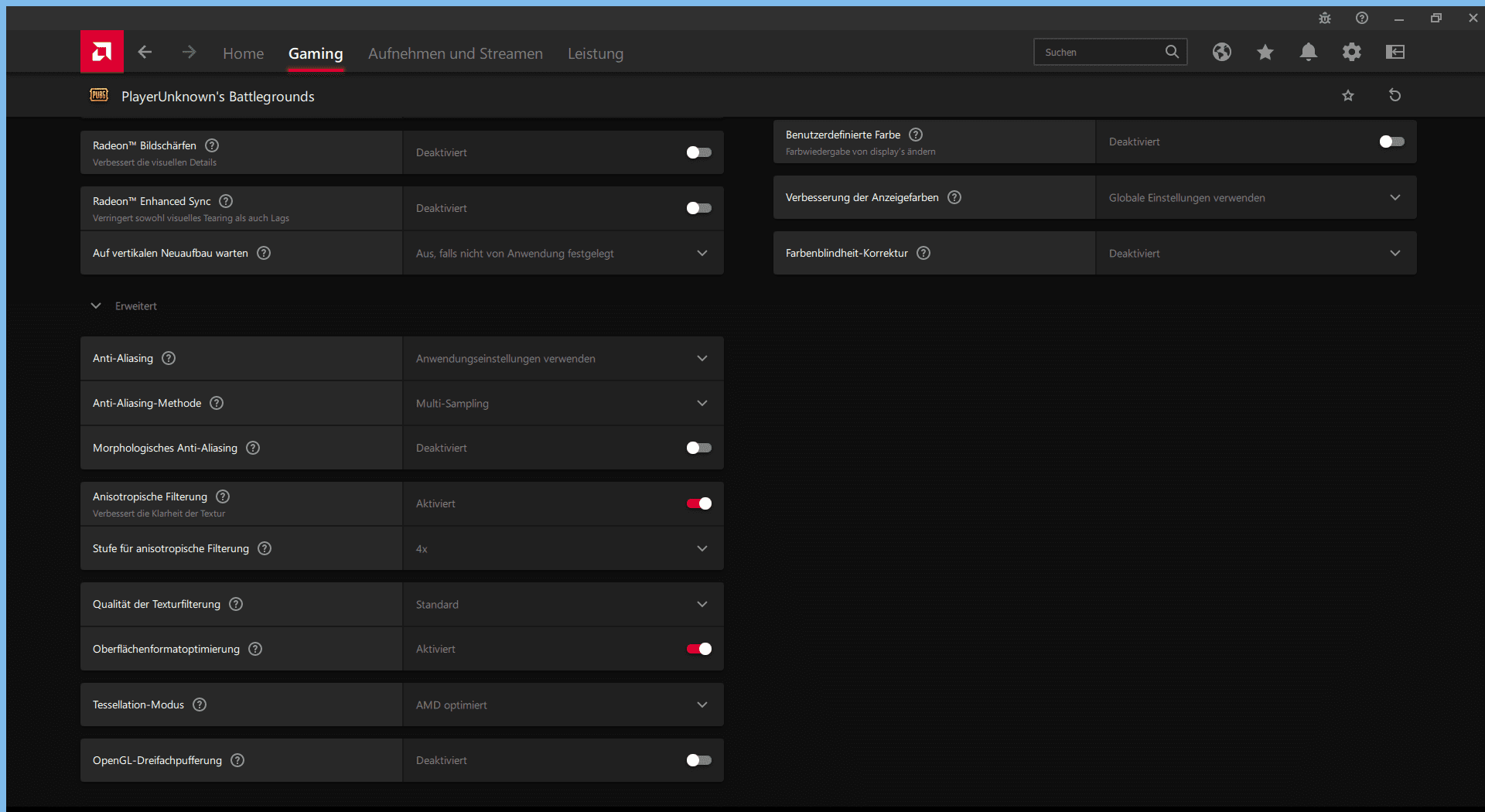
Task: Show help for Radeon Enhanced Sync
Action: 226,201
